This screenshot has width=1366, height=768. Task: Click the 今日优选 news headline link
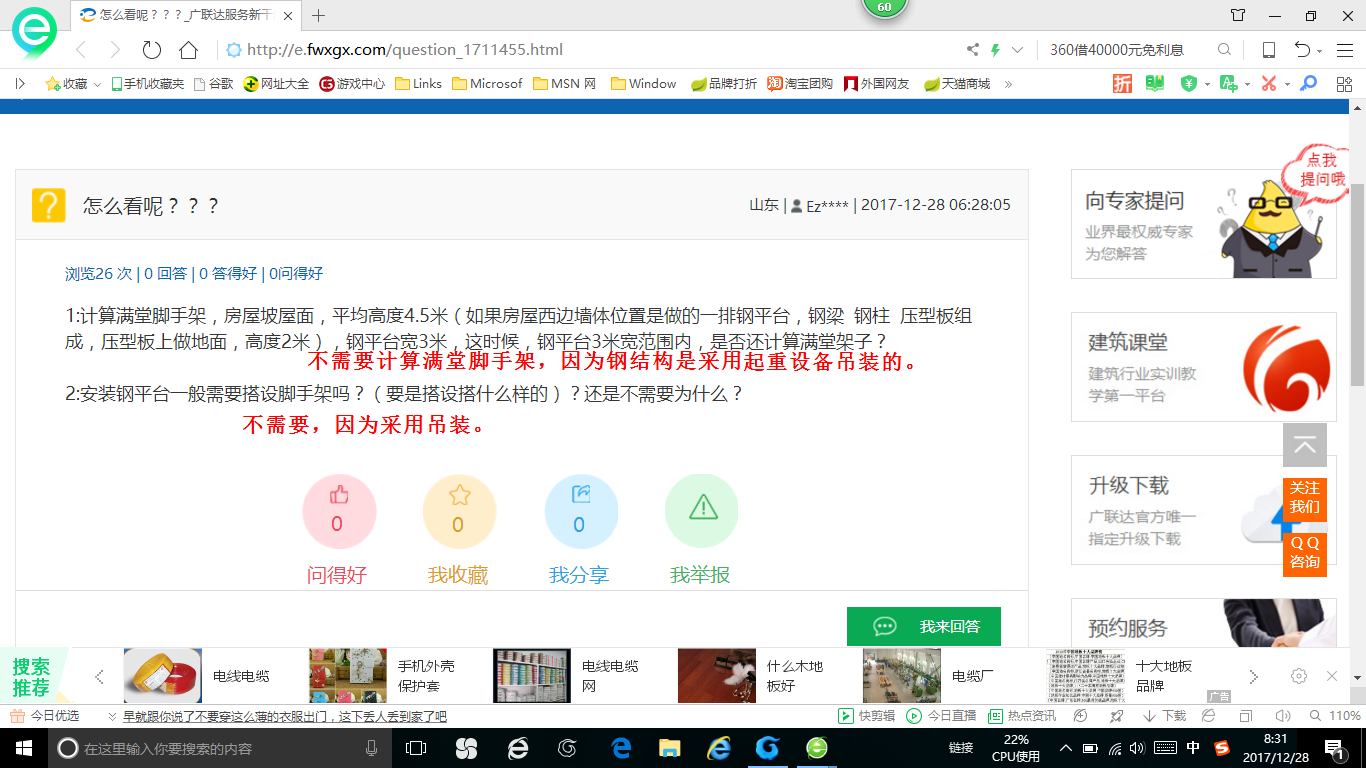click(285, 716)
